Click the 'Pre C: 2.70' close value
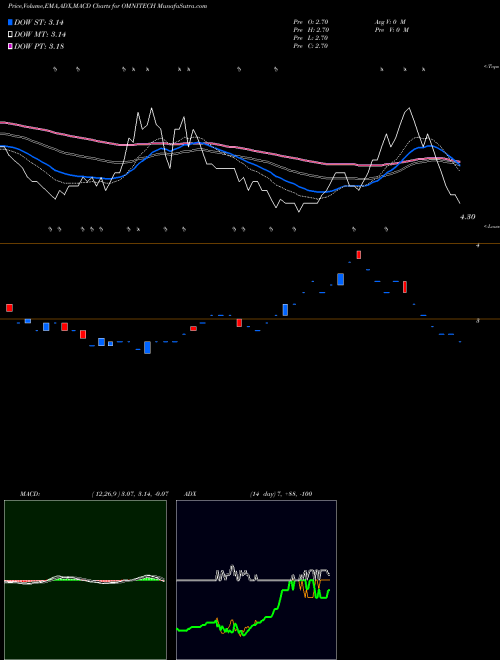The height and width of the screenshot is (660, 500). coord(311,46)
